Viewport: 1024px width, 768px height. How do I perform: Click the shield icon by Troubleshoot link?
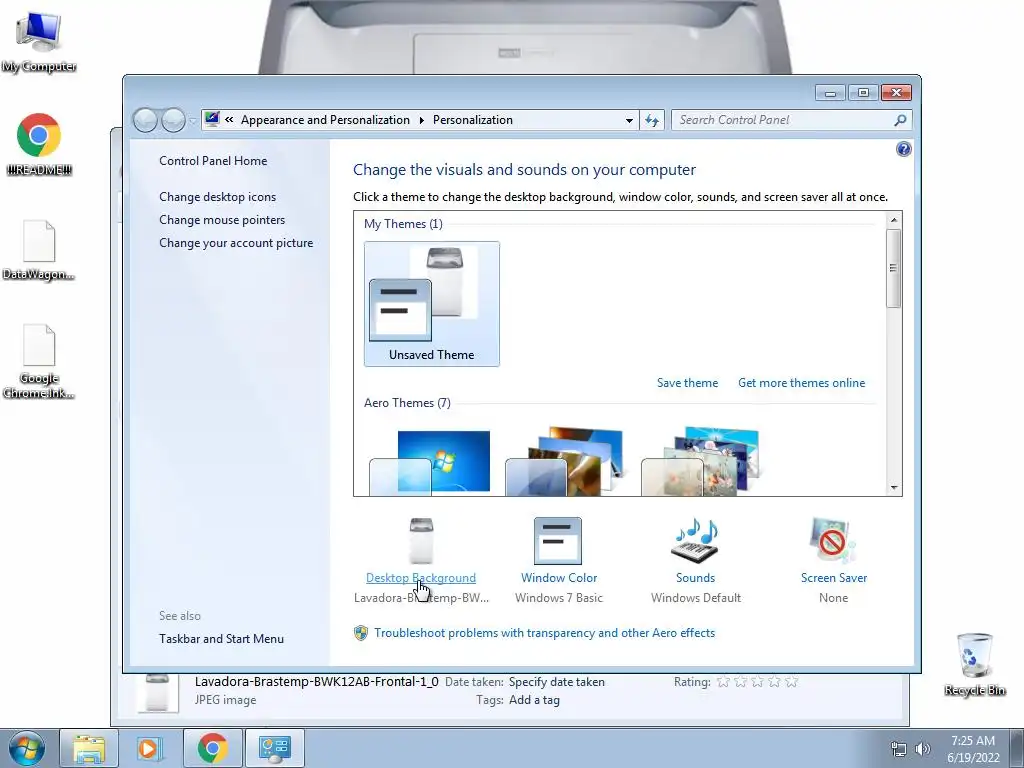(x=360, y=633)
